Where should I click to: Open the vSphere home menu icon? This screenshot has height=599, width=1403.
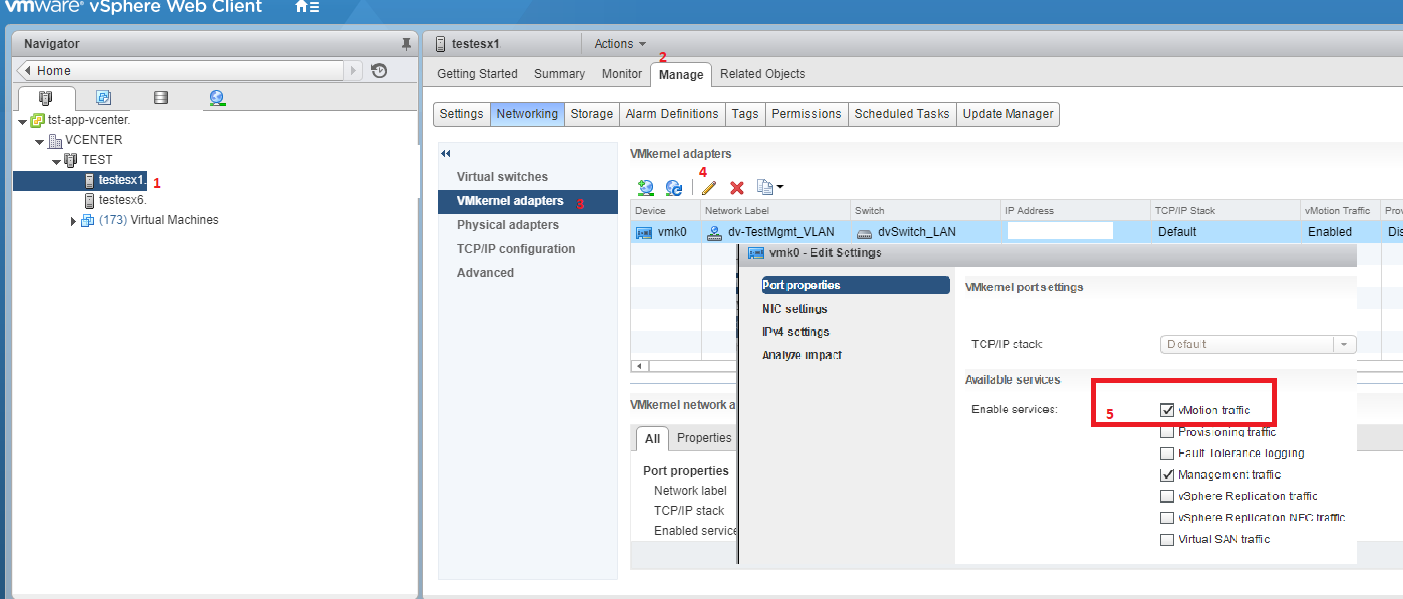click(x=307, y=7)
